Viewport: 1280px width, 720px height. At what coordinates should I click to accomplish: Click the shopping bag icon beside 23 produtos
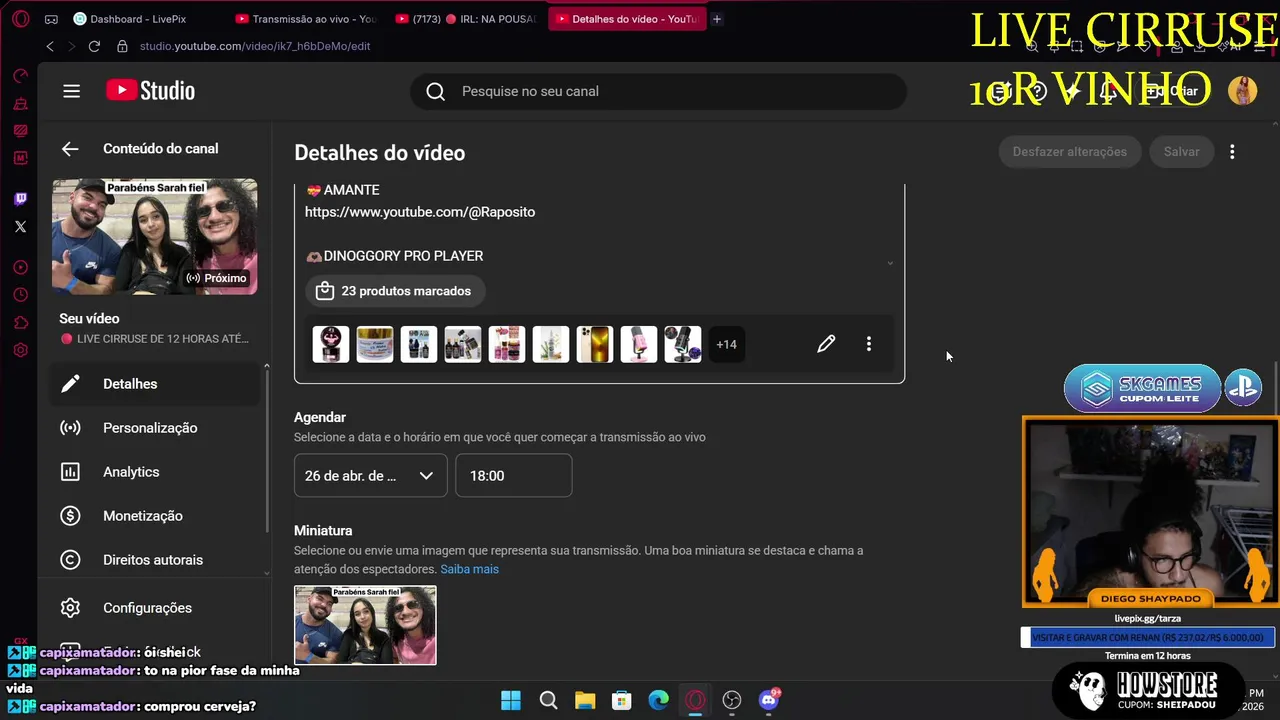[x=324, y=291]
